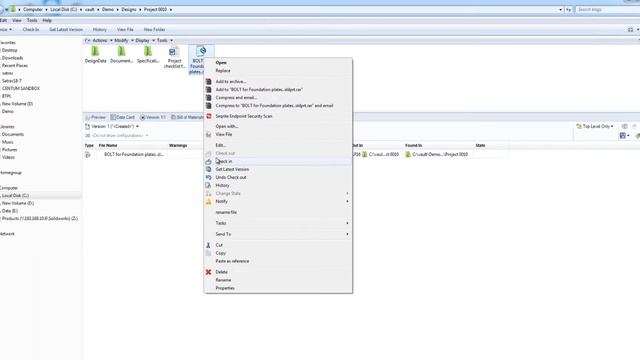
Task: Select the Project checklist file icon
Action: point(173,52)
